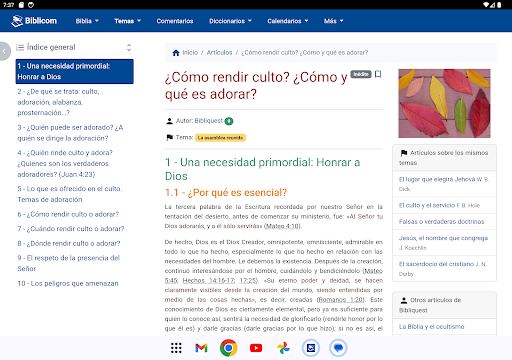
Task: Click the flag icon beside Tema
Action: pyautogui.click(x=169, y=137)
